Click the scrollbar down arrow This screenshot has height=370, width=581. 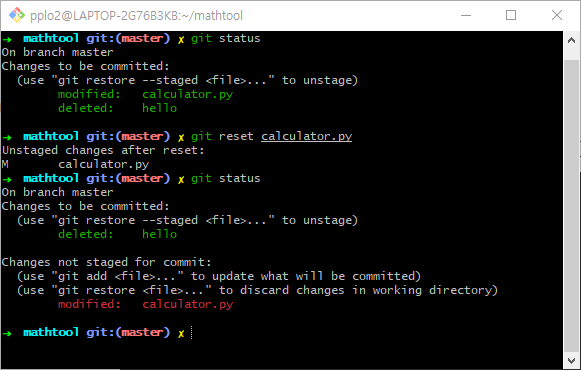pos(571,360)
